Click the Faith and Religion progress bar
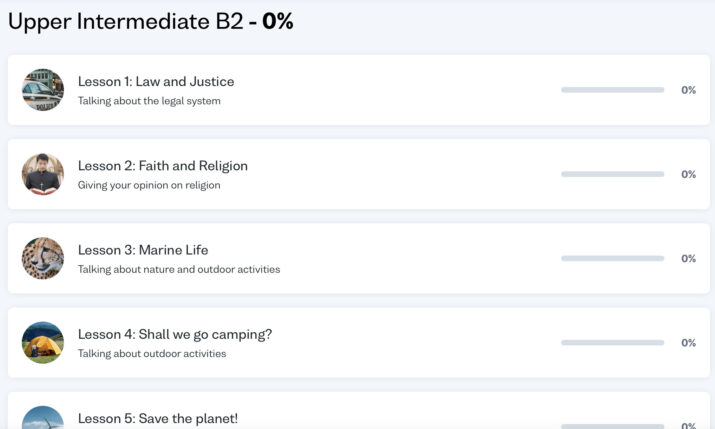 (x=612, y=174)
